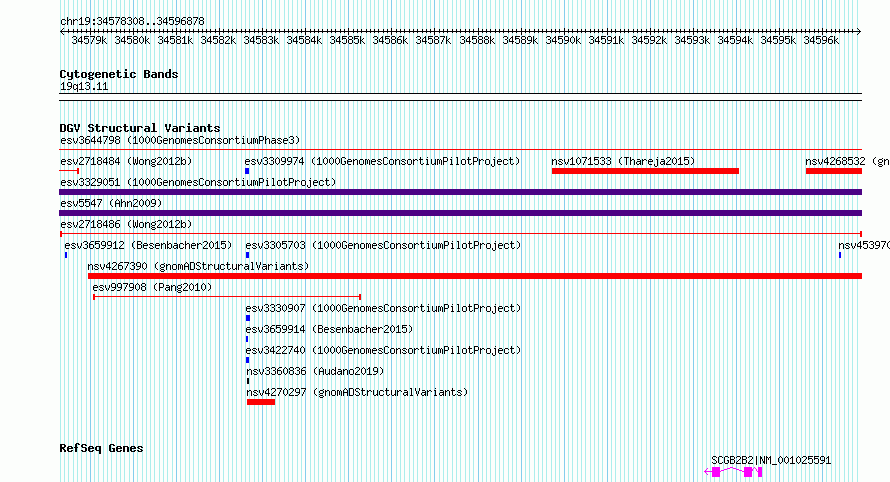Open nsv3360836 (Audano2019) label
This screenshot has width=890, height=482.
tap(315, 371)
